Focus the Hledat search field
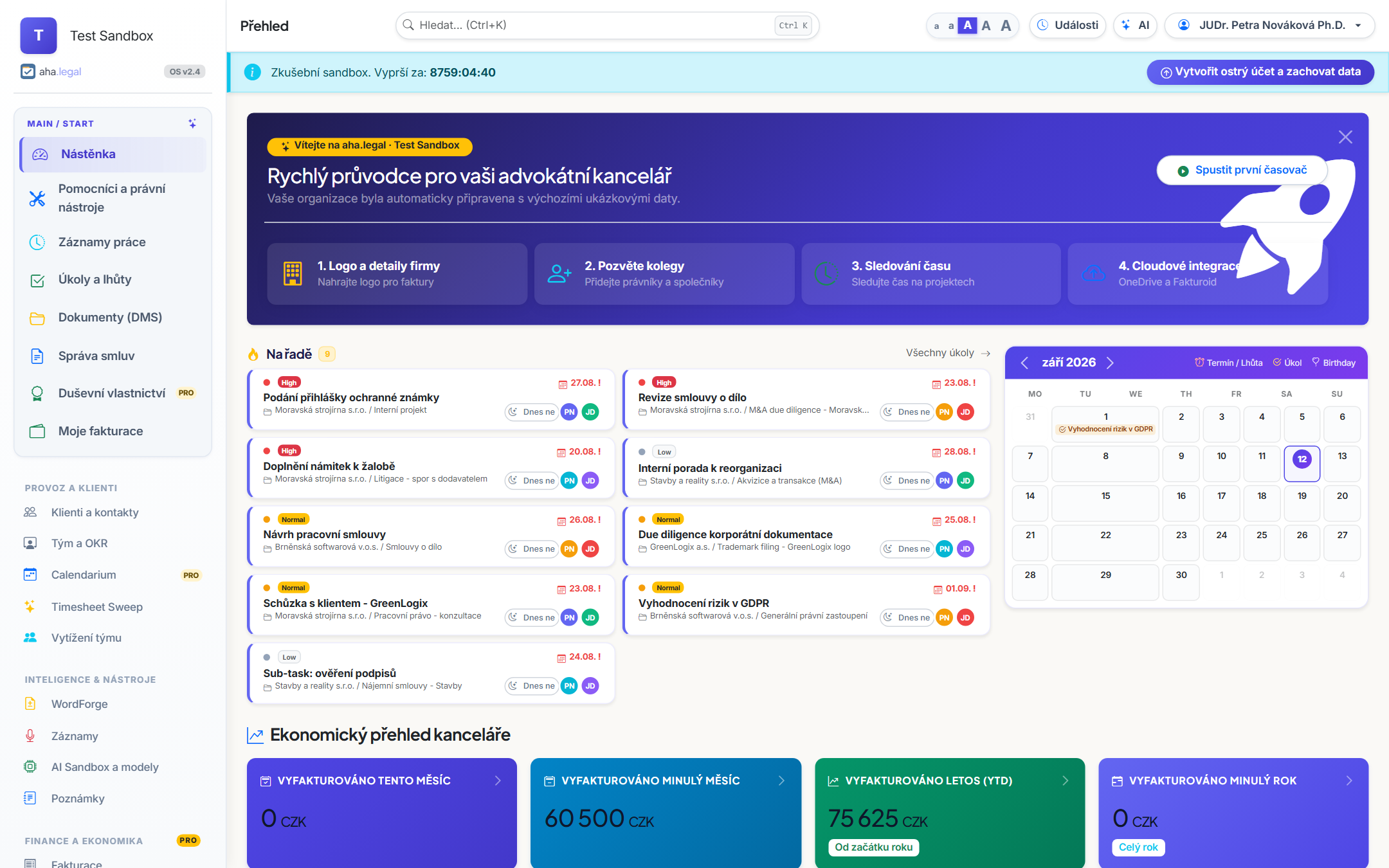The width and height of the screenshot is (1389, 868). pyautogui.click(x=607, y=26)
